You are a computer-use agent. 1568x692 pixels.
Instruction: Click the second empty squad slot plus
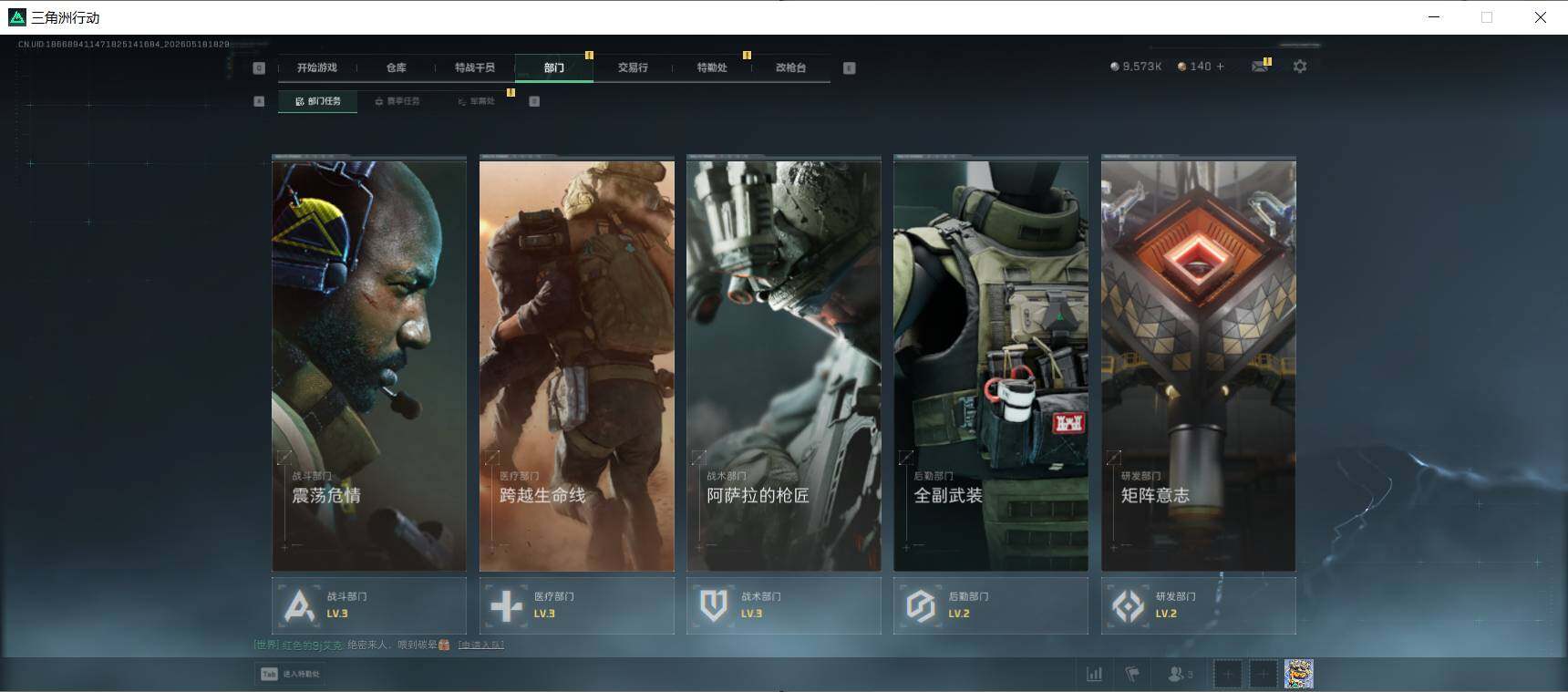(x=1264, y=675)
